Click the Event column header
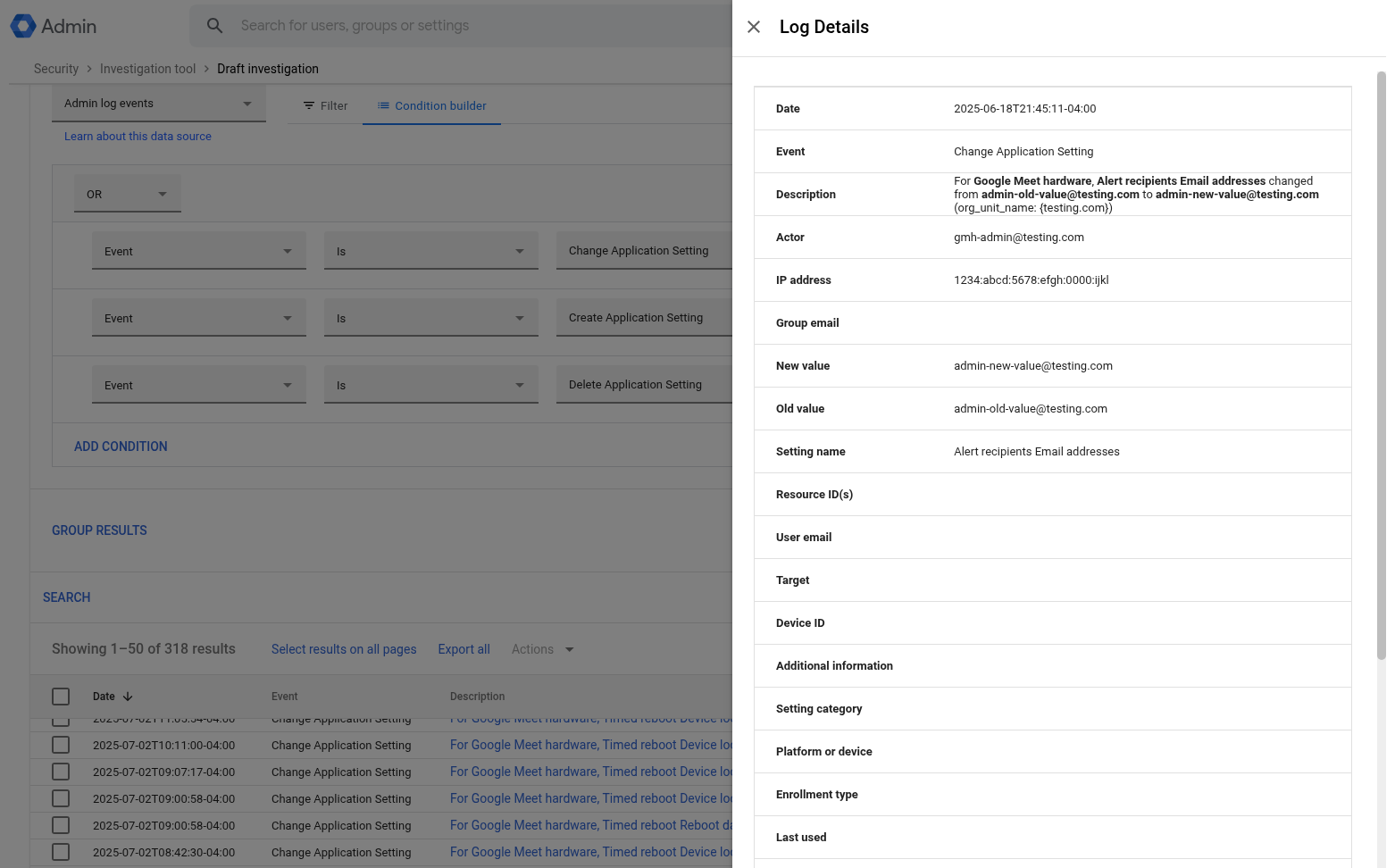This screenshot has height=868, width=1395. click(x=285, y=697)
